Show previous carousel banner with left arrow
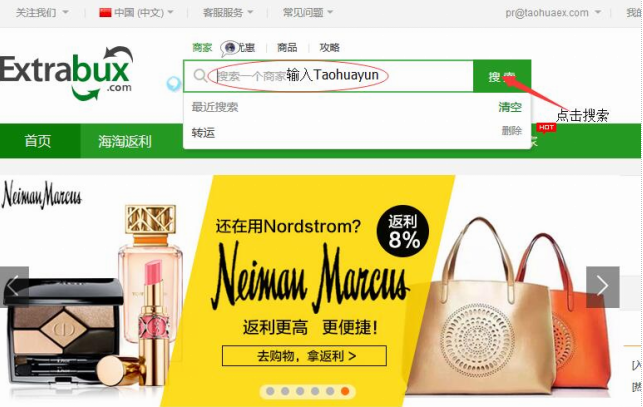The width and height of the screenshot is (643, 407). (x=14, y=286)
